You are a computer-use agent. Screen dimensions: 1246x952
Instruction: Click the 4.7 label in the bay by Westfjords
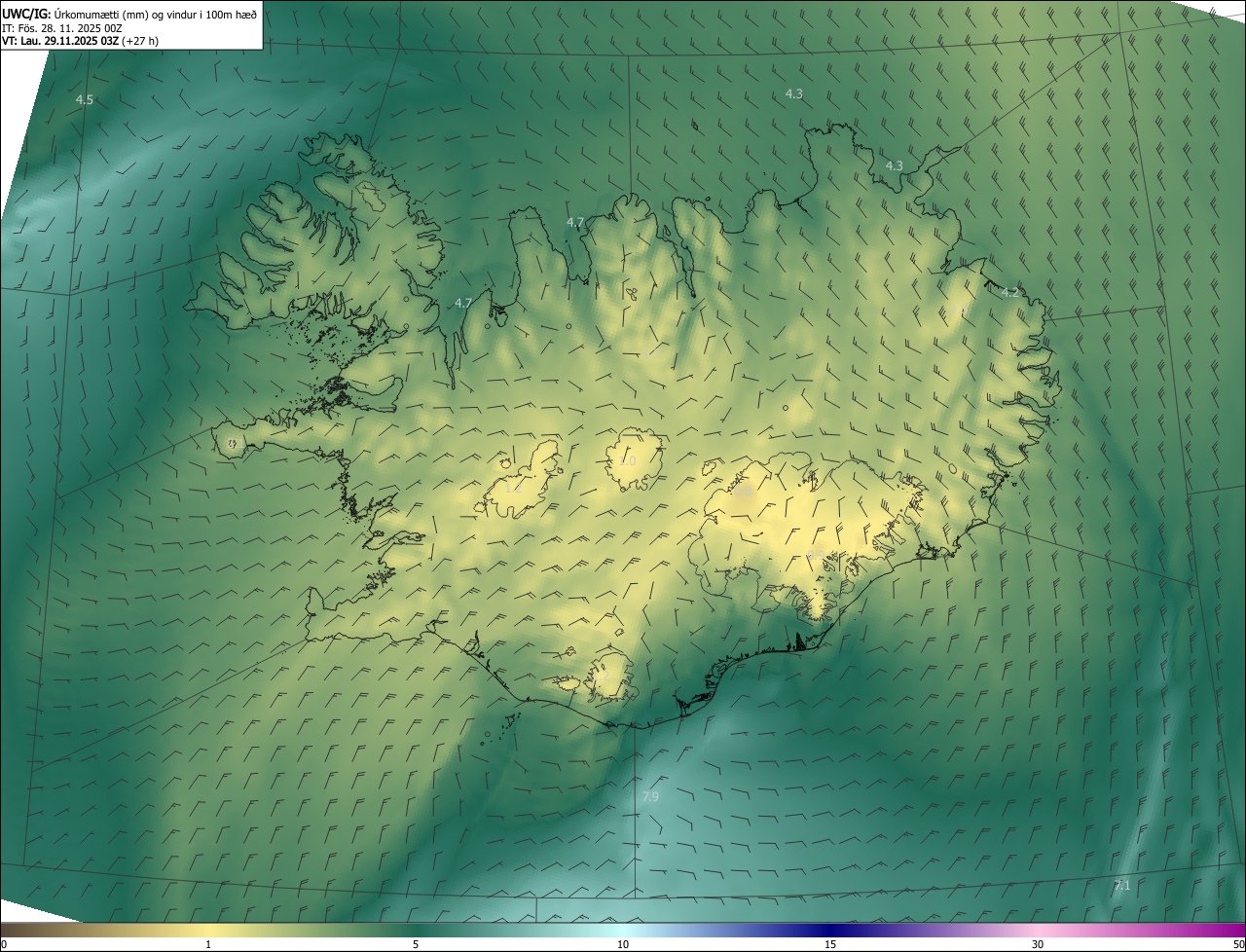click(x=463, y=303)
